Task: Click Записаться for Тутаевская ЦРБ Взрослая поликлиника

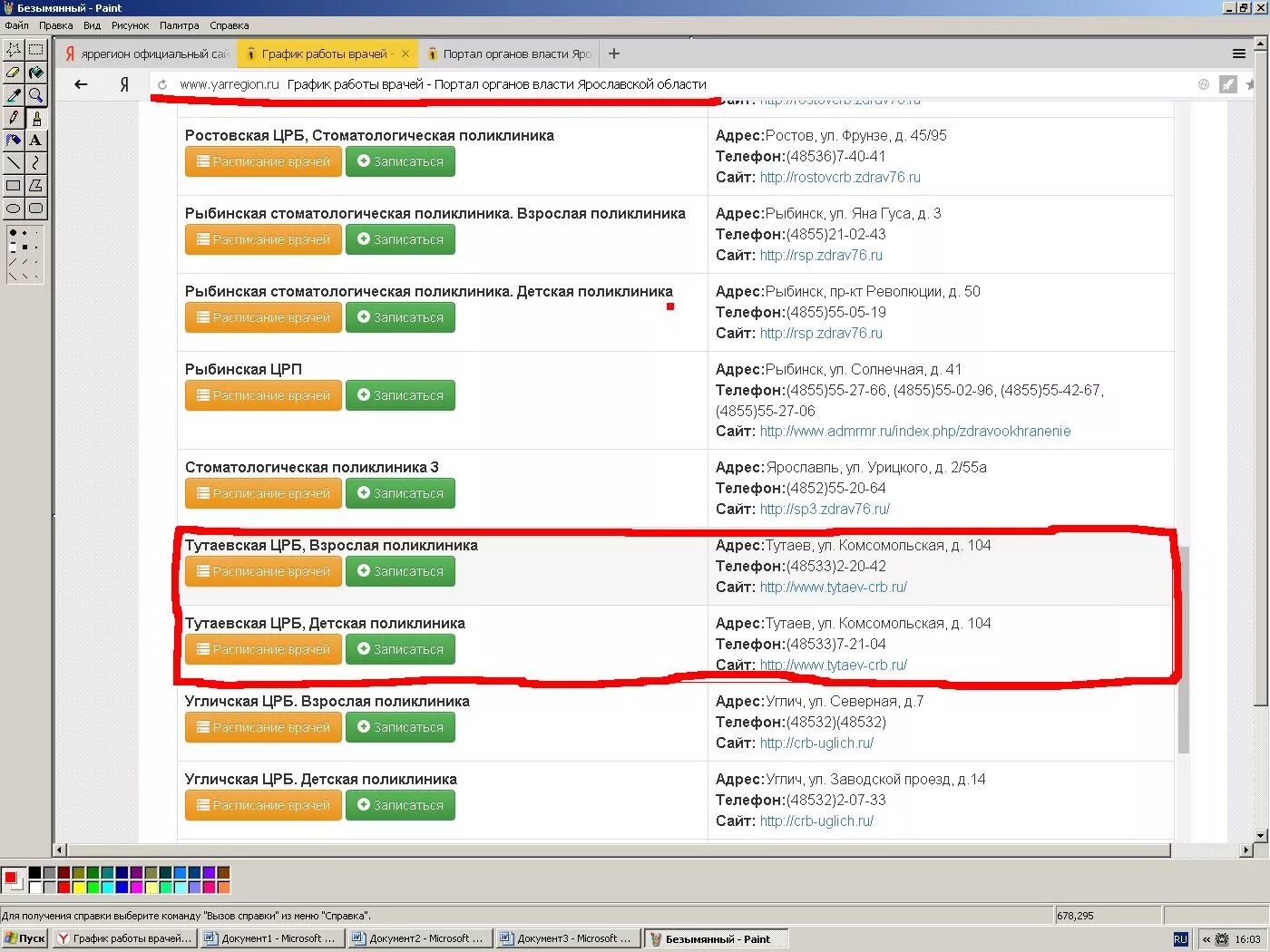Action: [x=400, y=571]
